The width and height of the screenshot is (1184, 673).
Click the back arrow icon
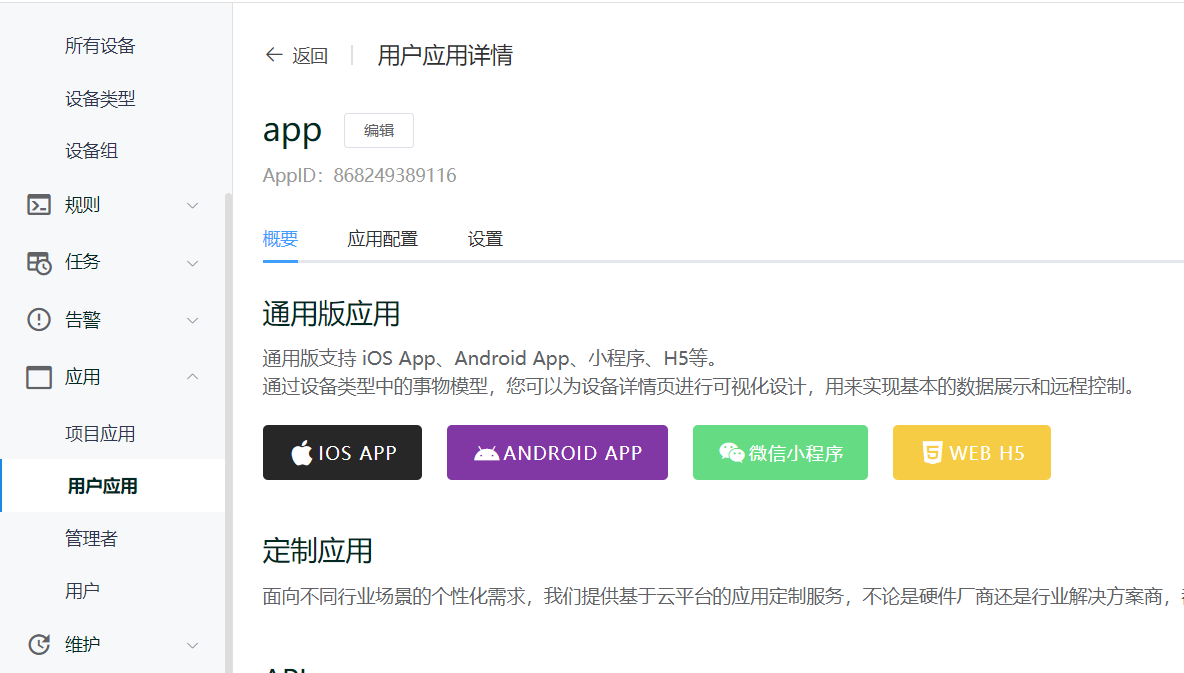click(273, 55)
